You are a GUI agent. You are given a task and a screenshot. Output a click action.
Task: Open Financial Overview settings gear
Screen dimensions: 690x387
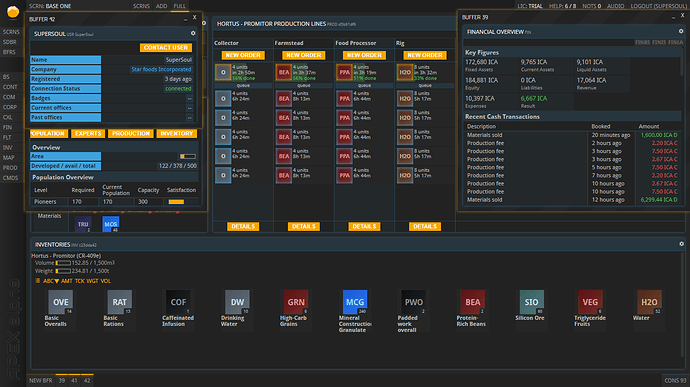(x=681, y=31)
